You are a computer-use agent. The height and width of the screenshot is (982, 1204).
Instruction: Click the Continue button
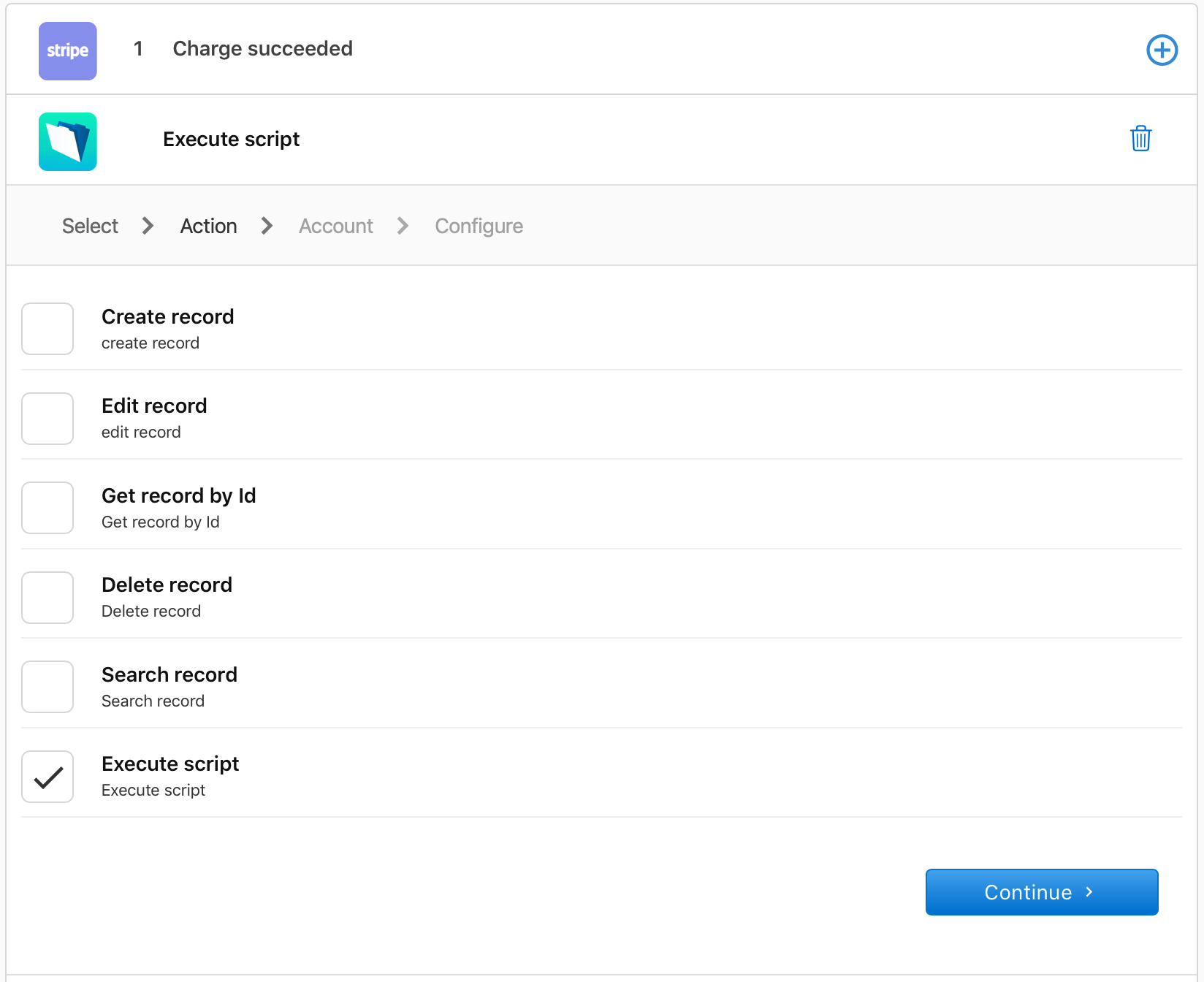[x=1041, y=891]
